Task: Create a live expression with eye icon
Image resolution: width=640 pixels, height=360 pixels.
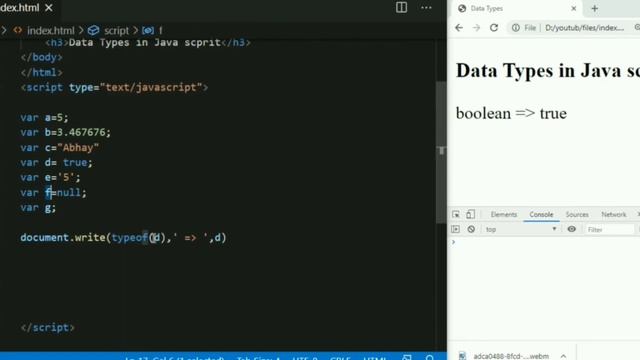Action: 571,229
